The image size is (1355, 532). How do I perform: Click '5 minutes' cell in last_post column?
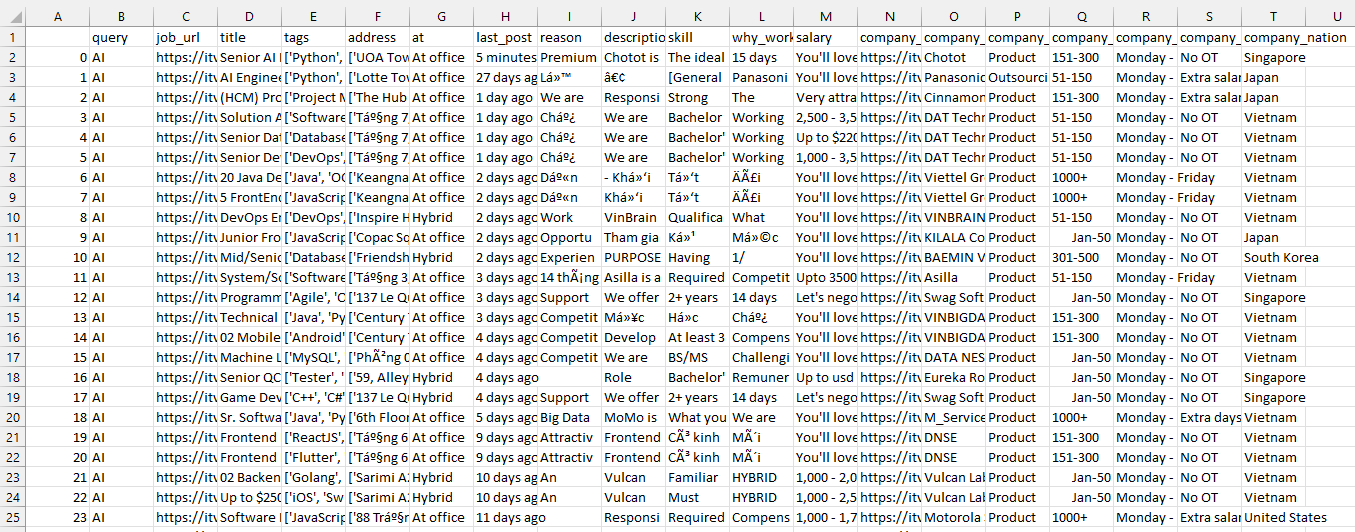click(505, 57)
